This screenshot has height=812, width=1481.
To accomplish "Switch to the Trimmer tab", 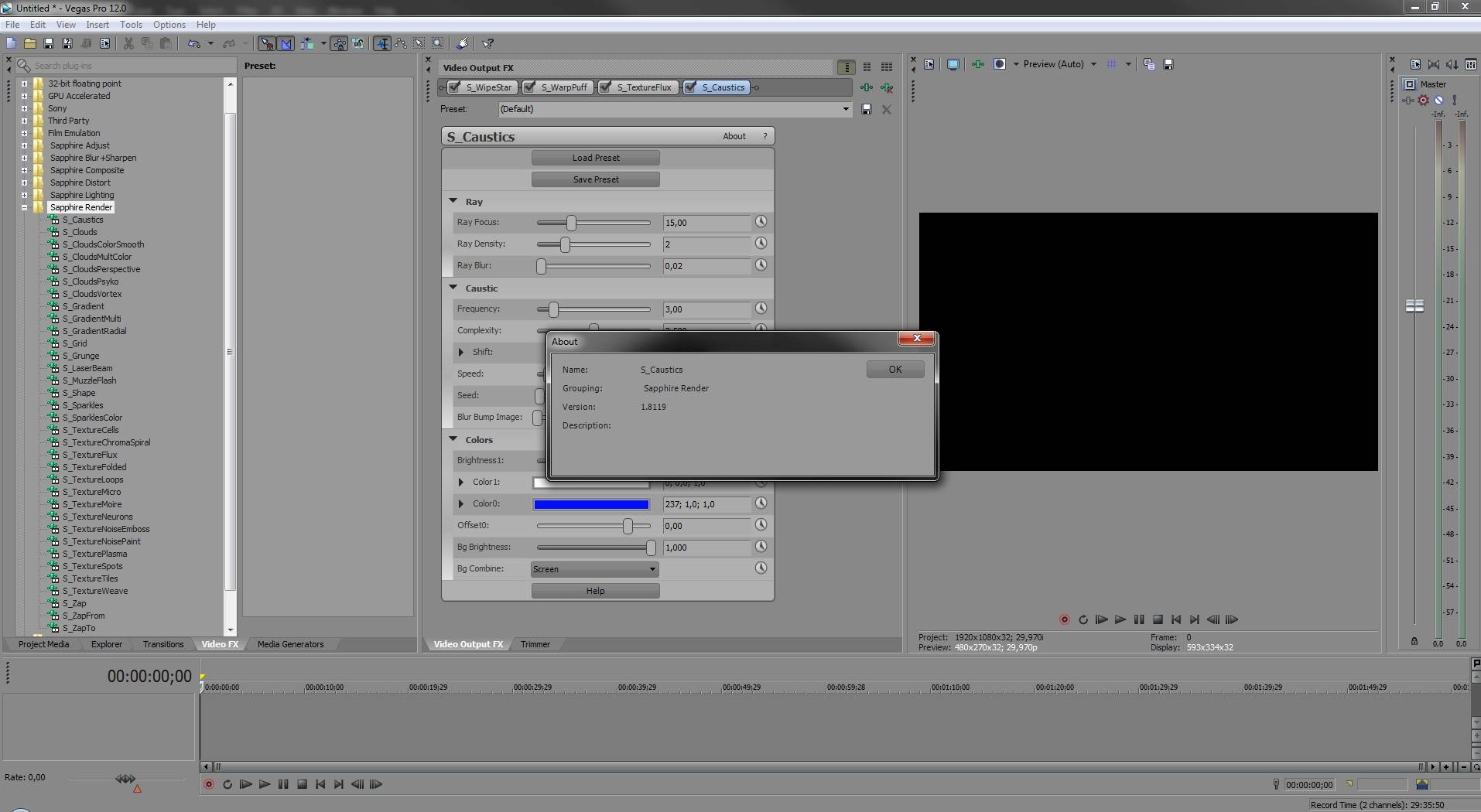I will click(x=535, y=644).
